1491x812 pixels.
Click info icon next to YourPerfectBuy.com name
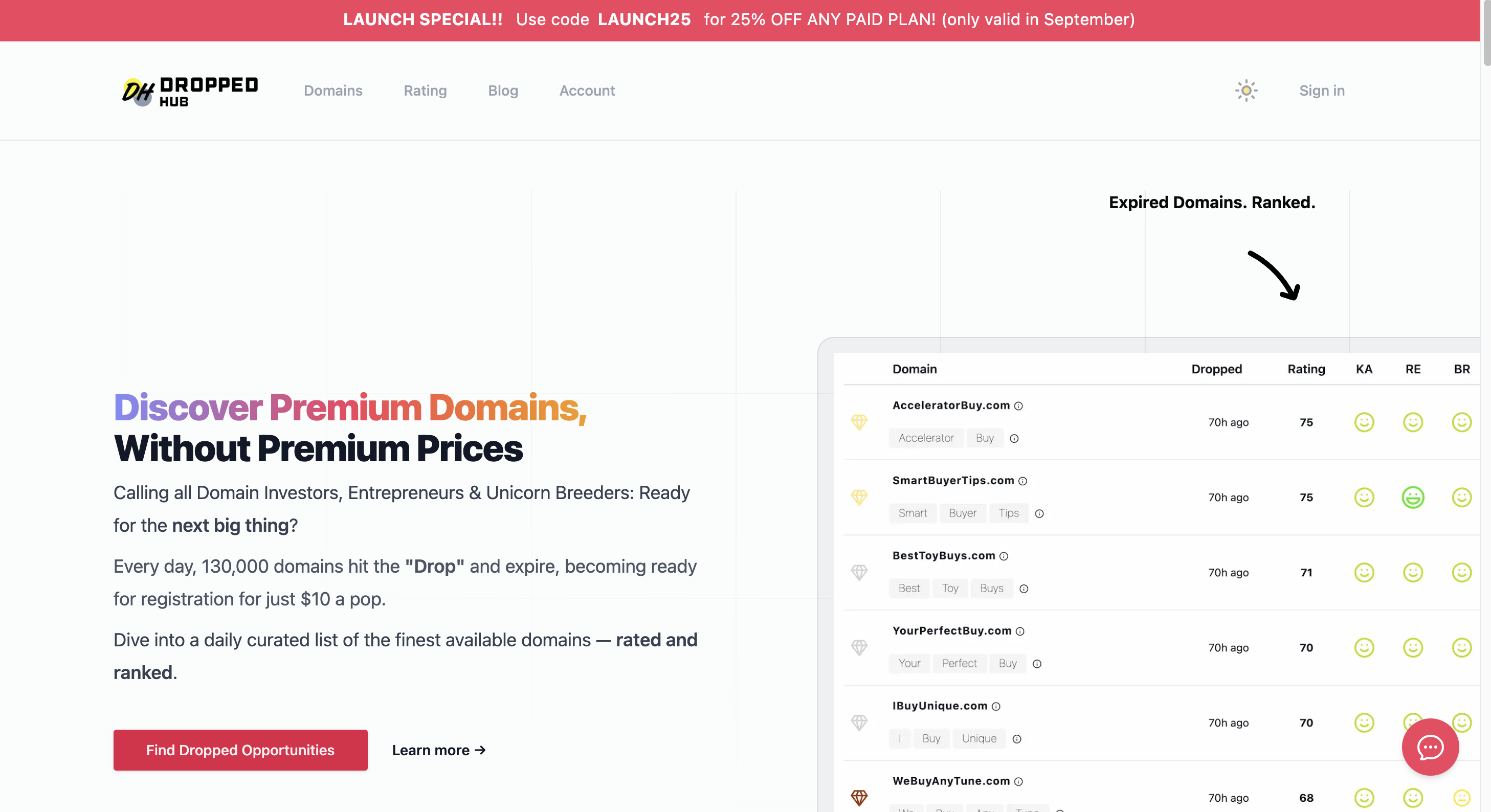1020,631
